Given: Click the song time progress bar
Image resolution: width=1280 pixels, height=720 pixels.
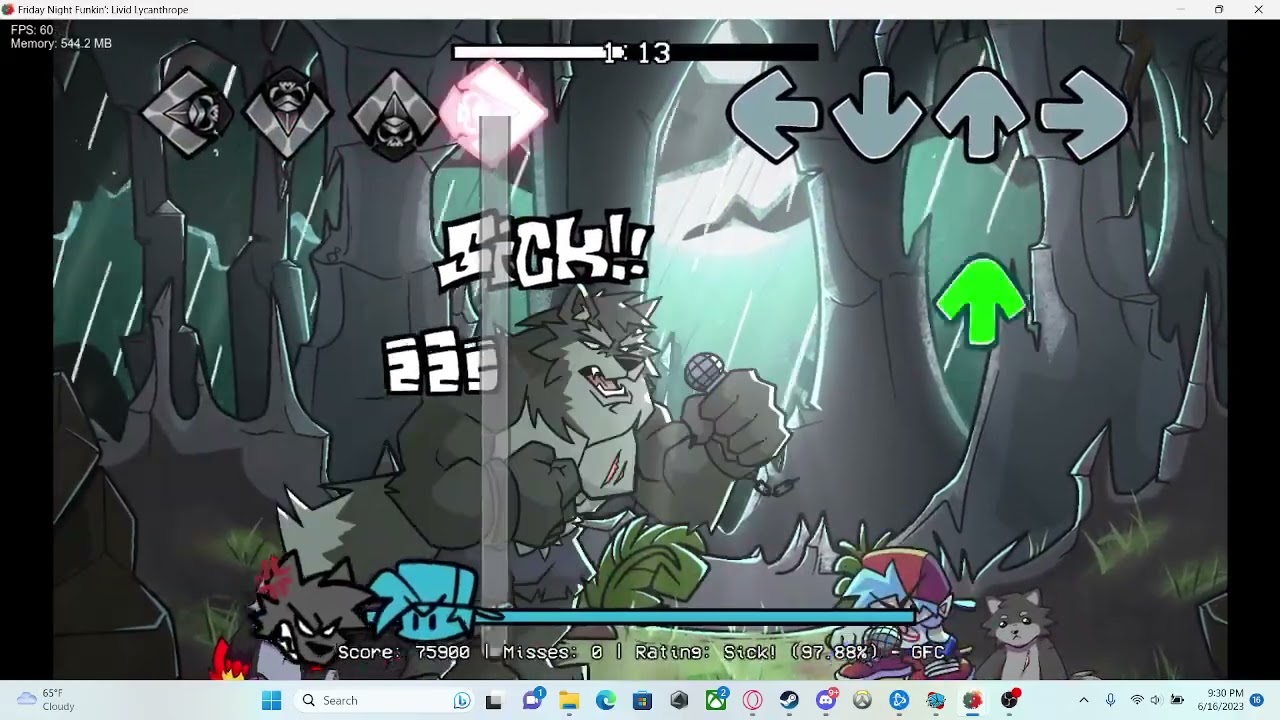Looking at the screenshot, I should point(635,52).
